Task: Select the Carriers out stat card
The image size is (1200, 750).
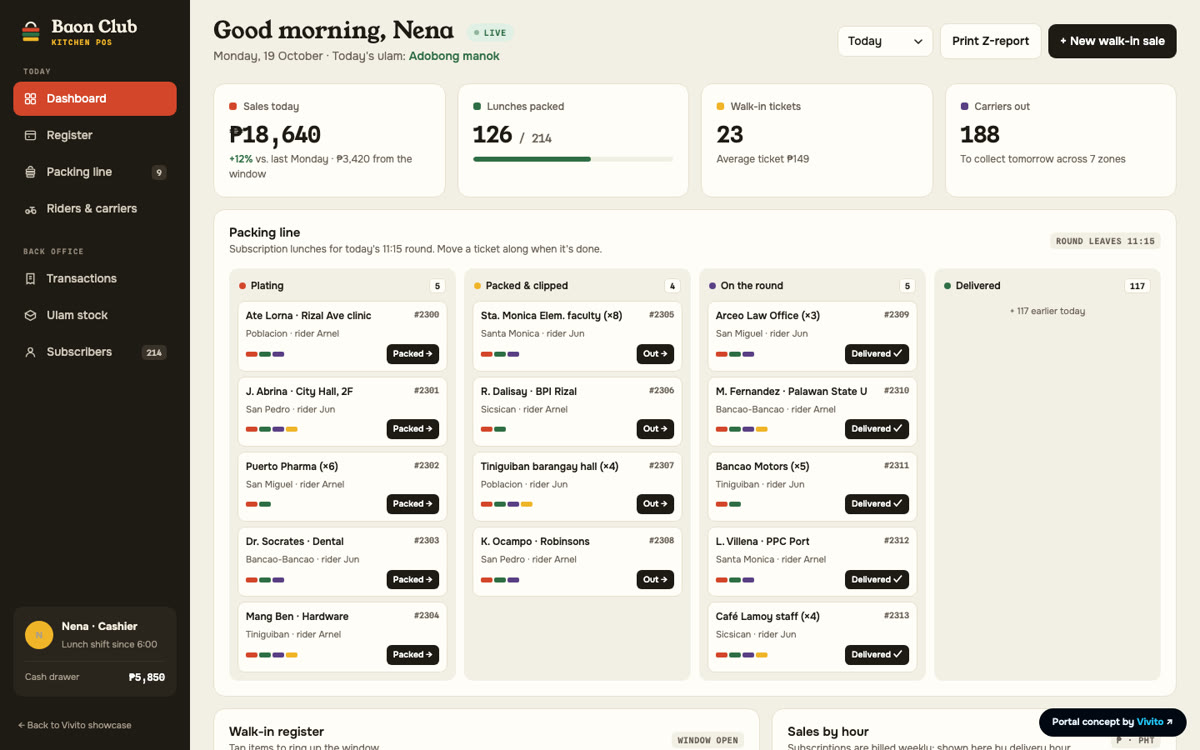Action: [x=1060, y=140]
